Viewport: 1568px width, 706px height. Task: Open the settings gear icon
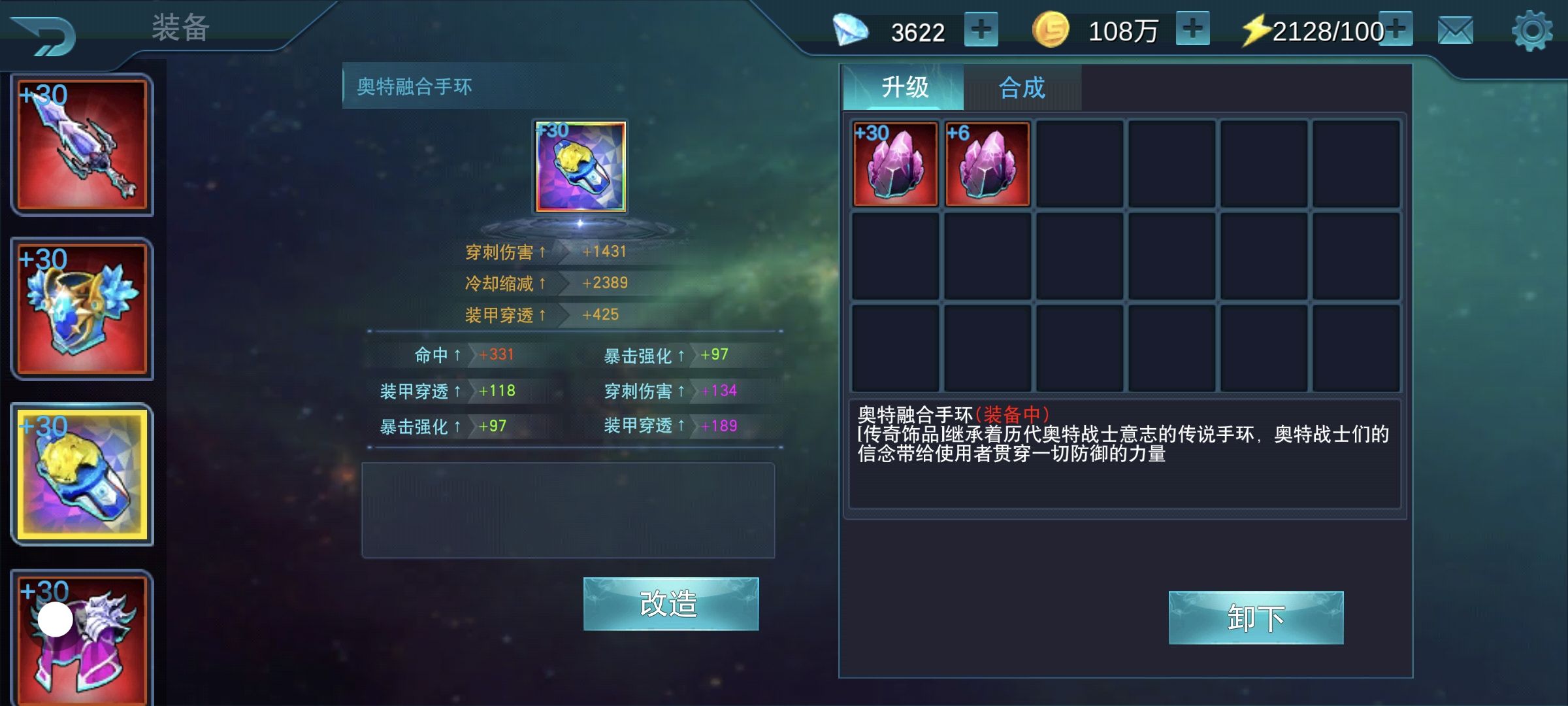click(1532, 30)
